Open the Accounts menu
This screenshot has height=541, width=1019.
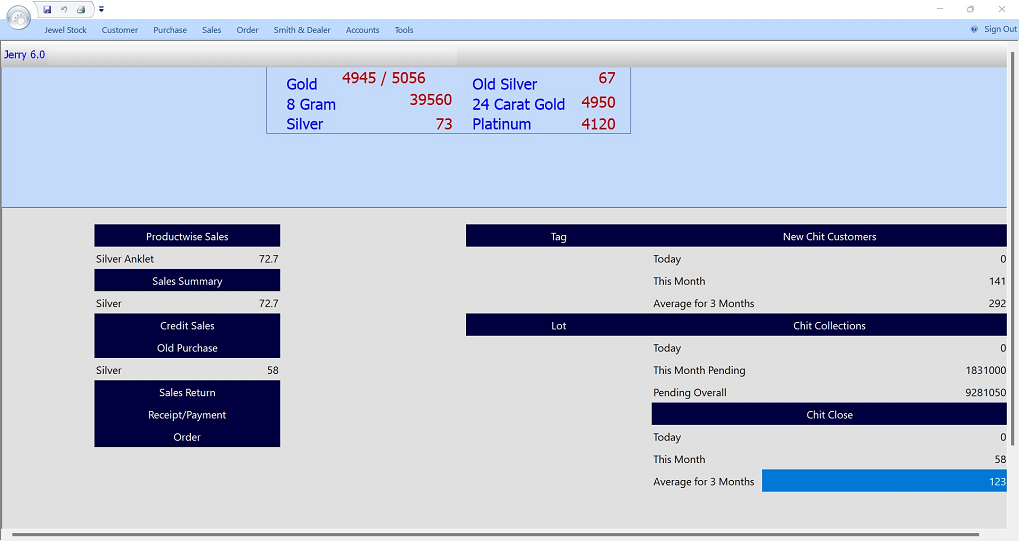[362, 30]
